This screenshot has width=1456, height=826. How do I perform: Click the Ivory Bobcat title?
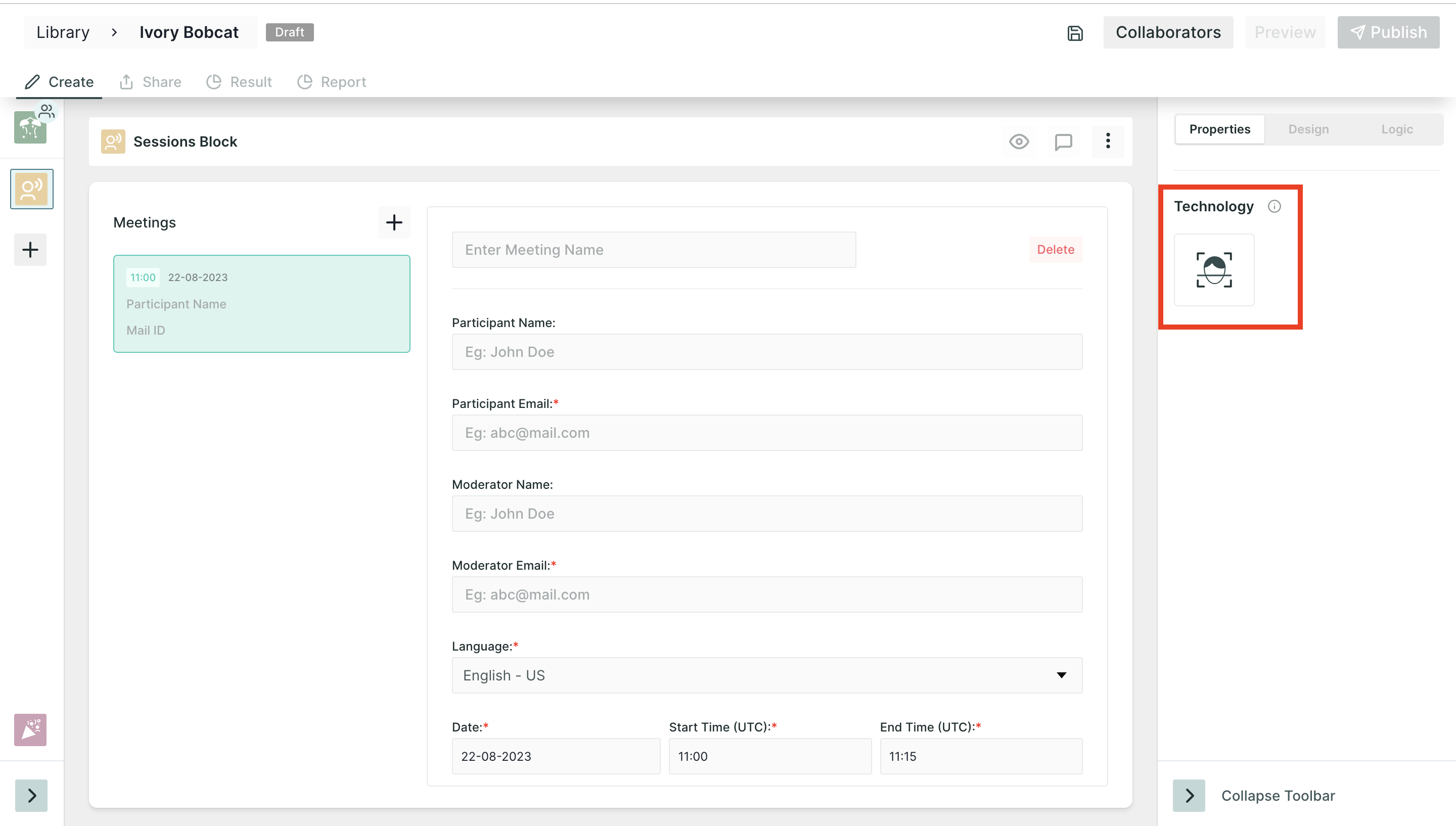[189, 32]
